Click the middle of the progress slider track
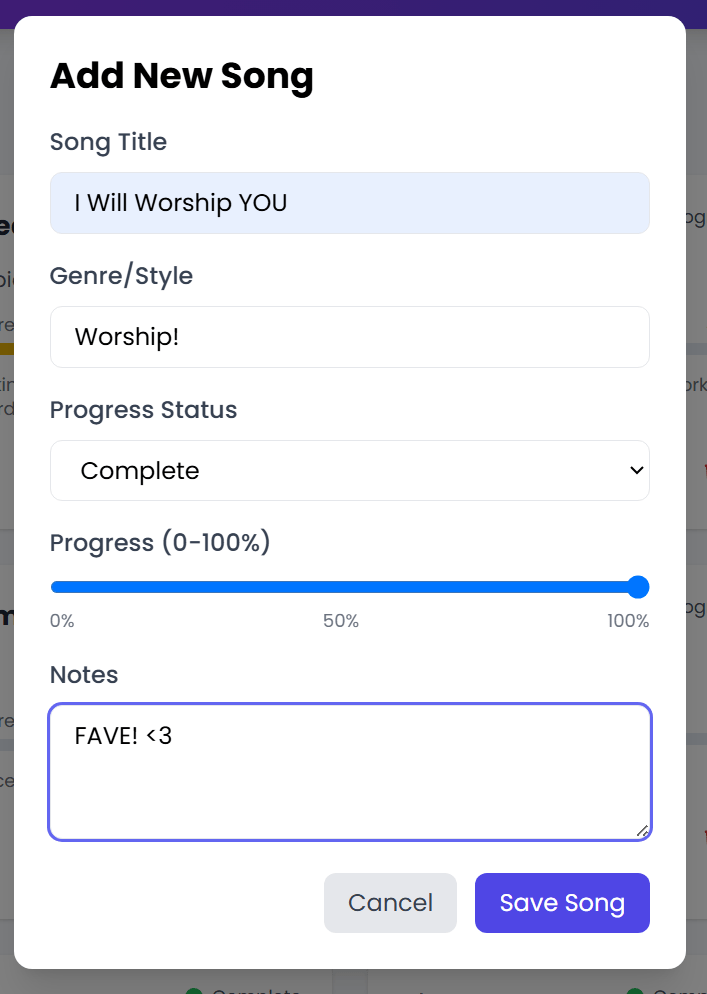Screen dimensions: 707x994 [350, 587]
